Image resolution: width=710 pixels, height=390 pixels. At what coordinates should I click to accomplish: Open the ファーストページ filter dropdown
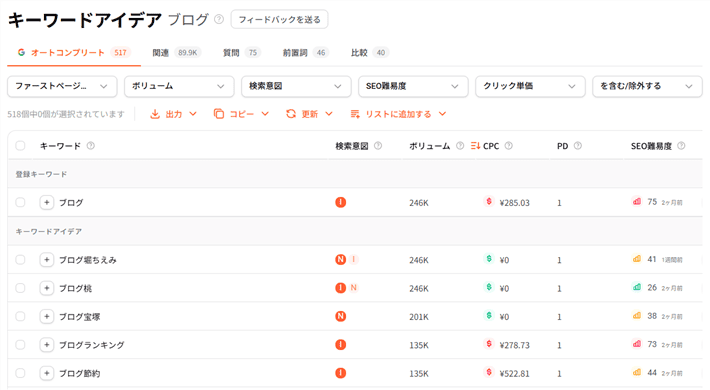62,87
